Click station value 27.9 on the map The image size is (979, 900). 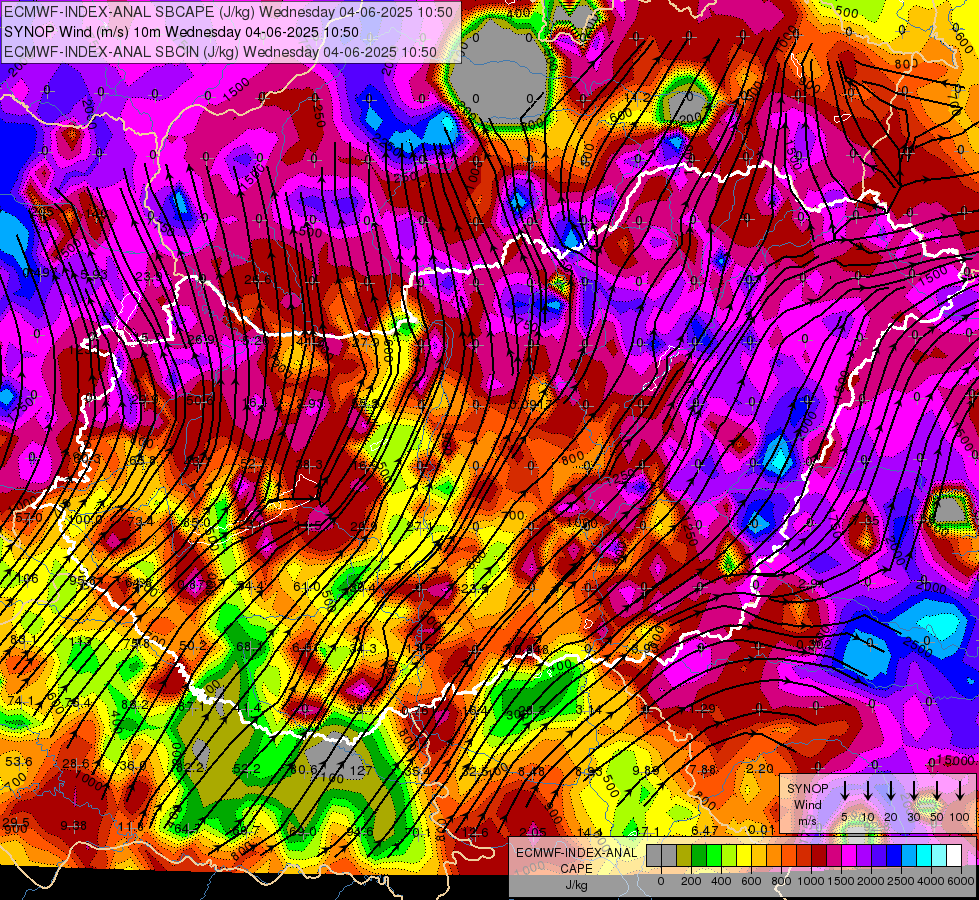pyautogui.click(x=366, y=342)
